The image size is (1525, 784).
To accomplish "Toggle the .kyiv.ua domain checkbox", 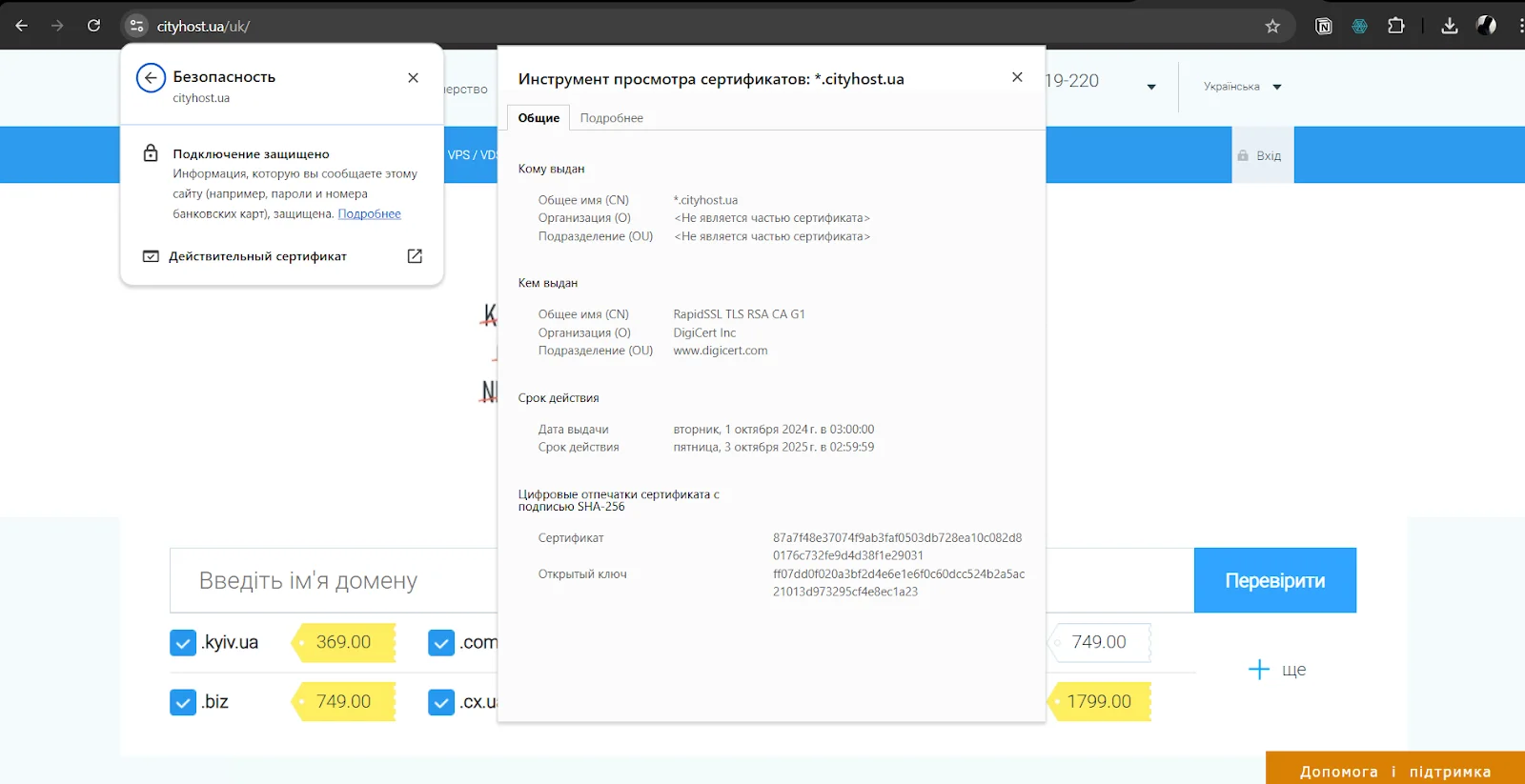I will pyautogui.click(x=183, y=643).
